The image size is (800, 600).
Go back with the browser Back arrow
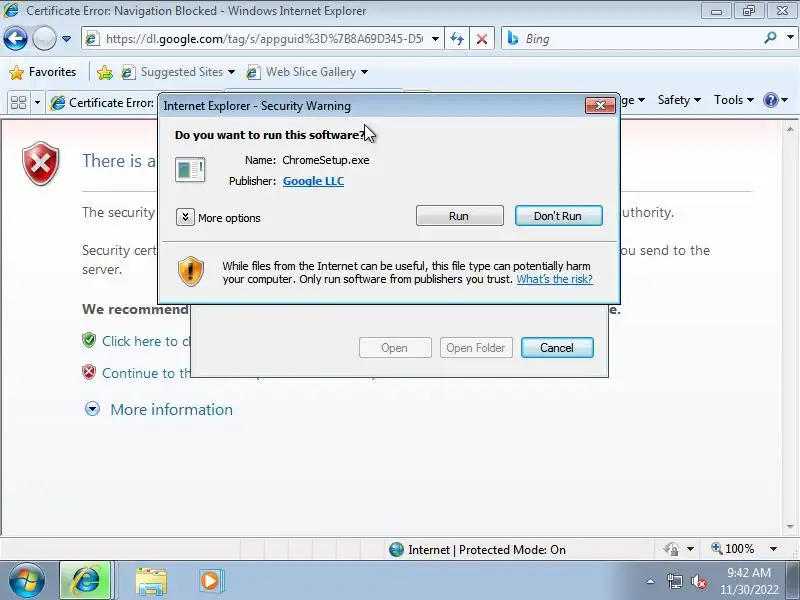tap(15, 39)
